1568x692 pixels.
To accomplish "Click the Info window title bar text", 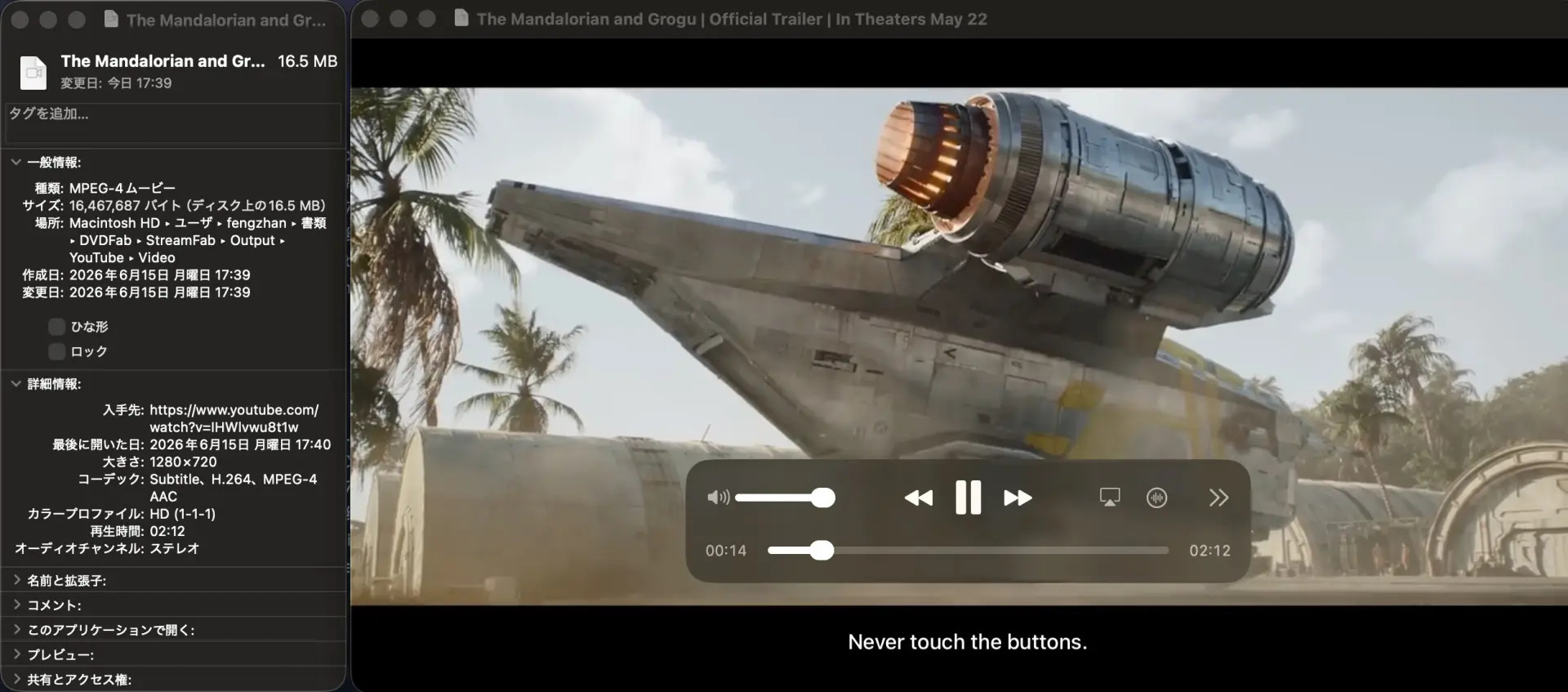I will (x=226, y=20).
